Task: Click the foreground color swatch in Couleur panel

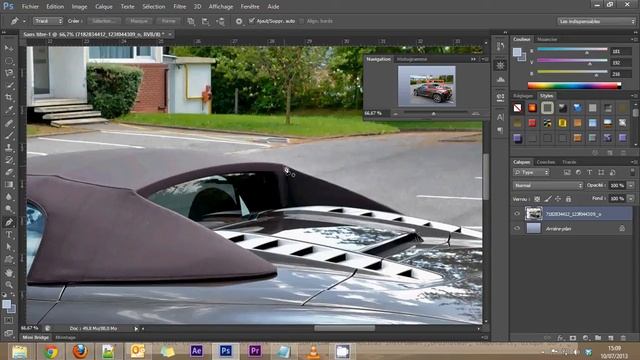Action: [517, 52]
